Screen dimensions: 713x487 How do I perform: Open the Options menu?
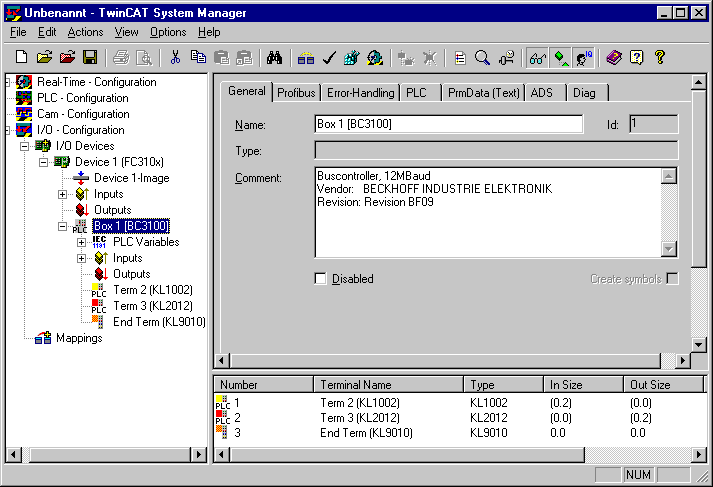click(168, 32)
